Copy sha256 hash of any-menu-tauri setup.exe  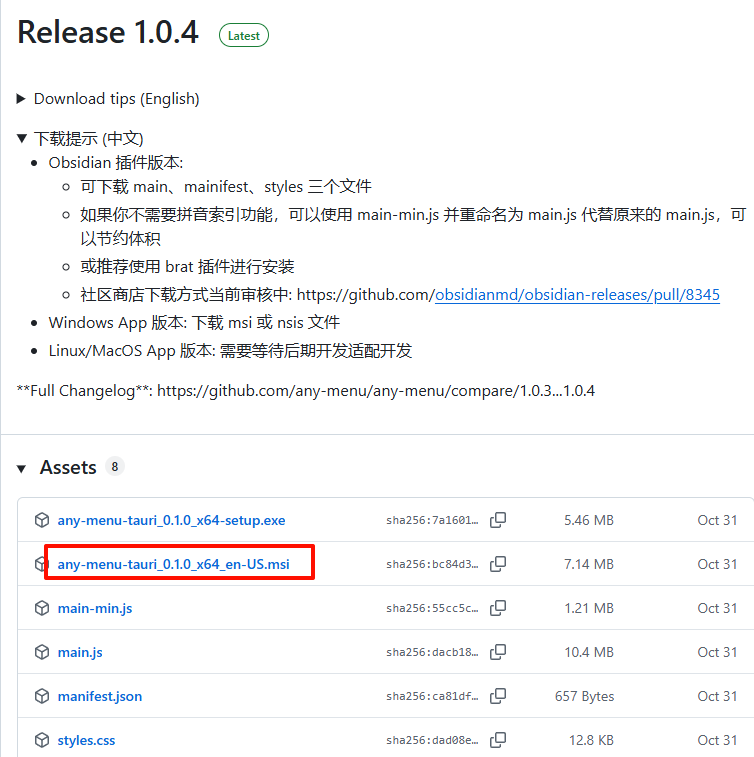pos(498,520)
